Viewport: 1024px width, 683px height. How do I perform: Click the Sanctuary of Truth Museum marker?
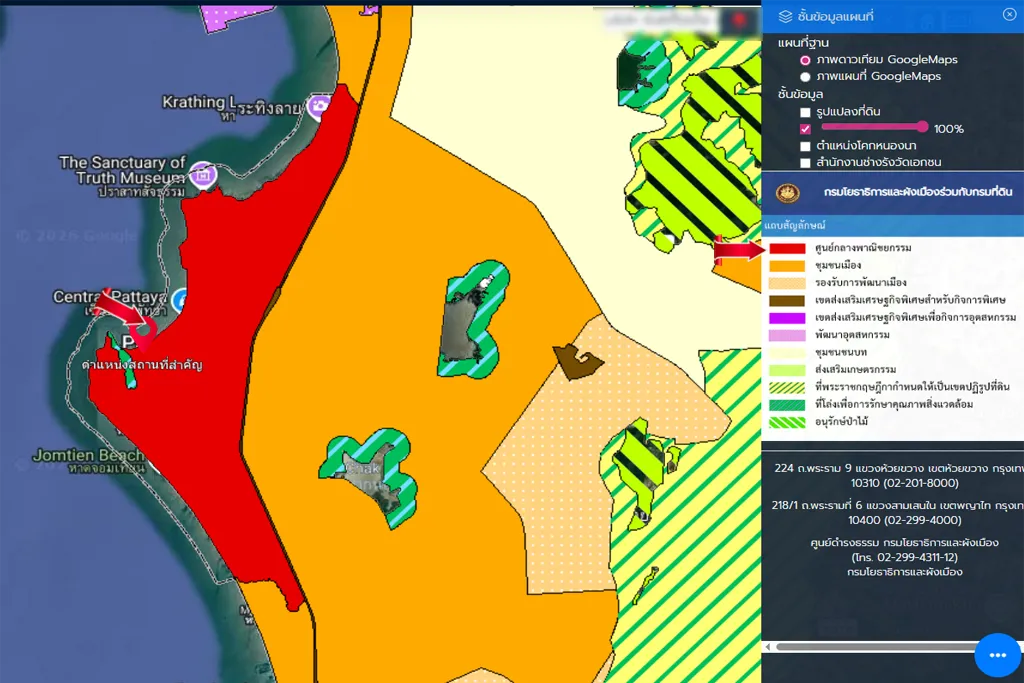[203, 174]
